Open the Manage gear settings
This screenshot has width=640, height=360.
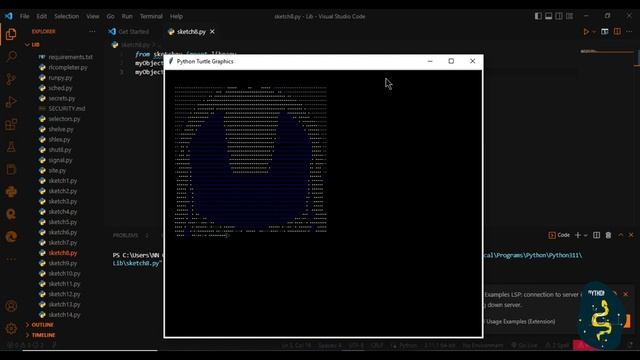pyautogui.click(x=11, y=328)
